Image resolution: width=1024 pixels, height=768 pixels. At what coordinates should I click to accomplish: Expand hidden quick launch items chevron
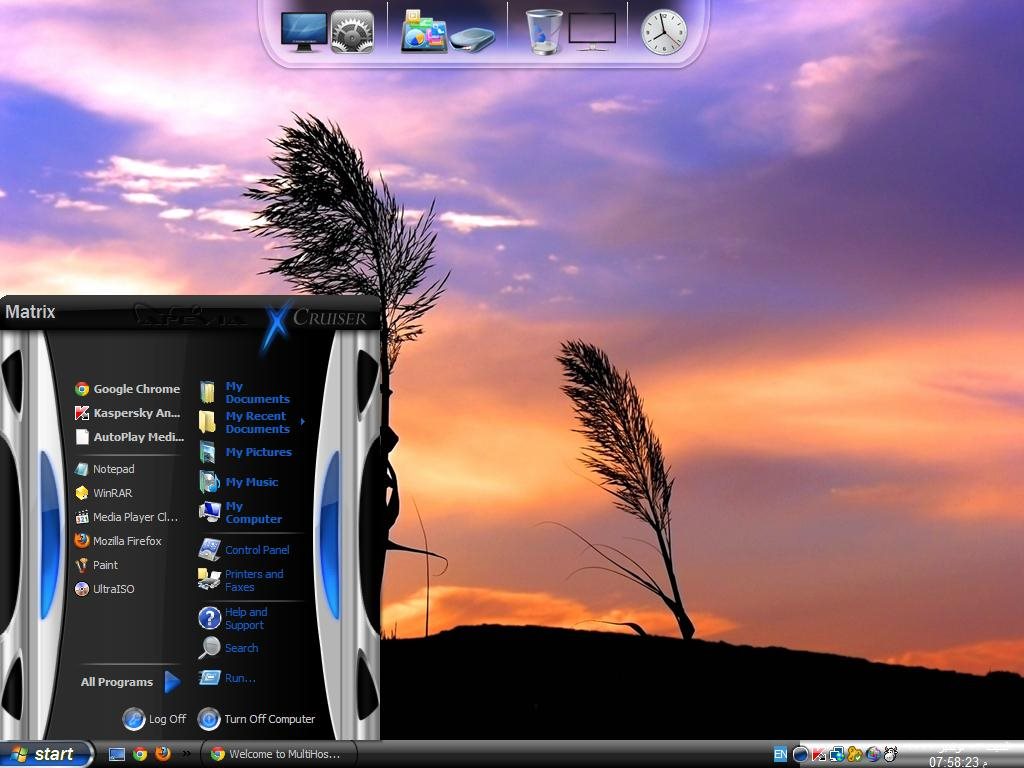[x=186, y=754]
